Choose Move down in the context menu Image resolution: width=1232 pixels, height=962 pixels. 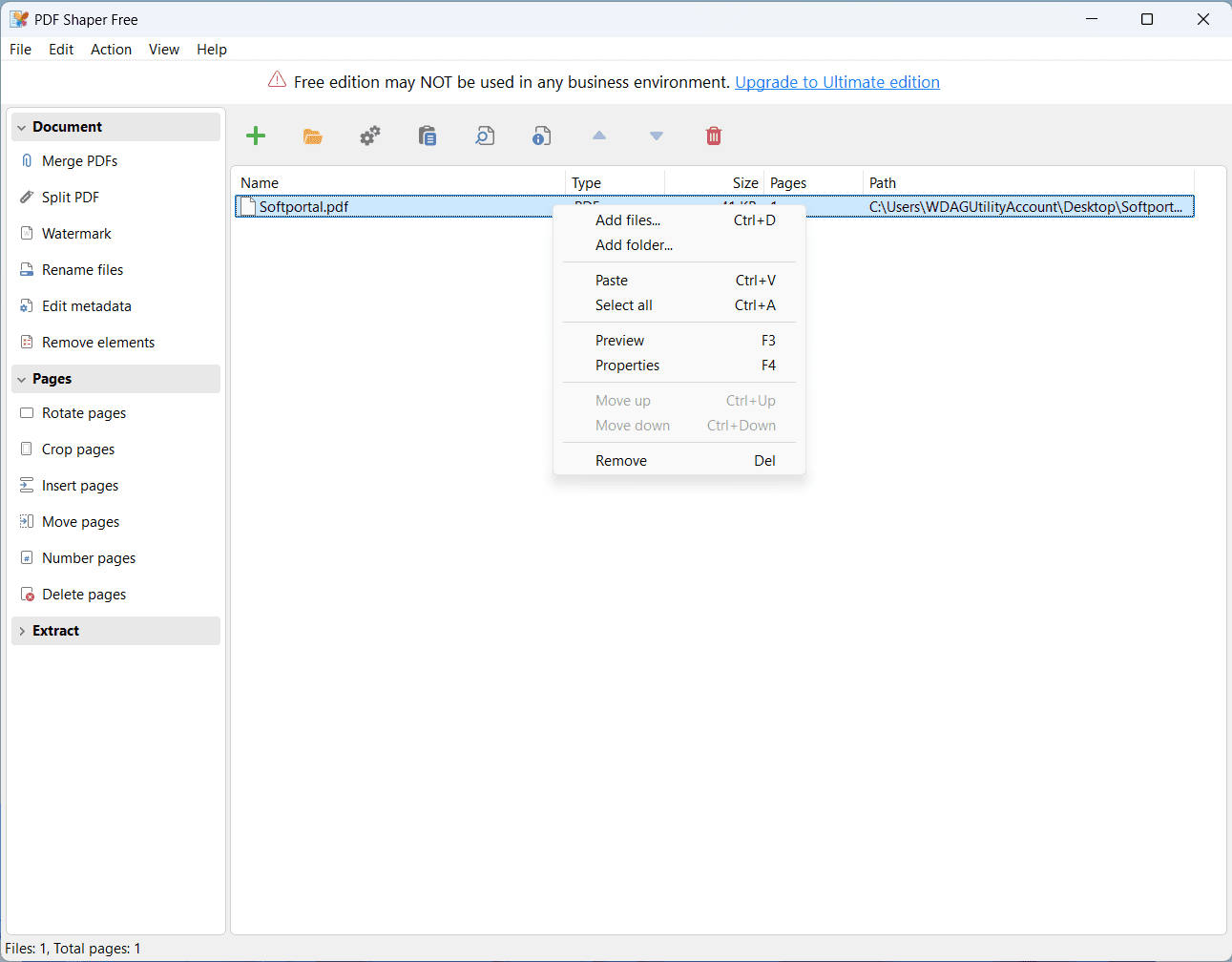(x=679, y=426)
